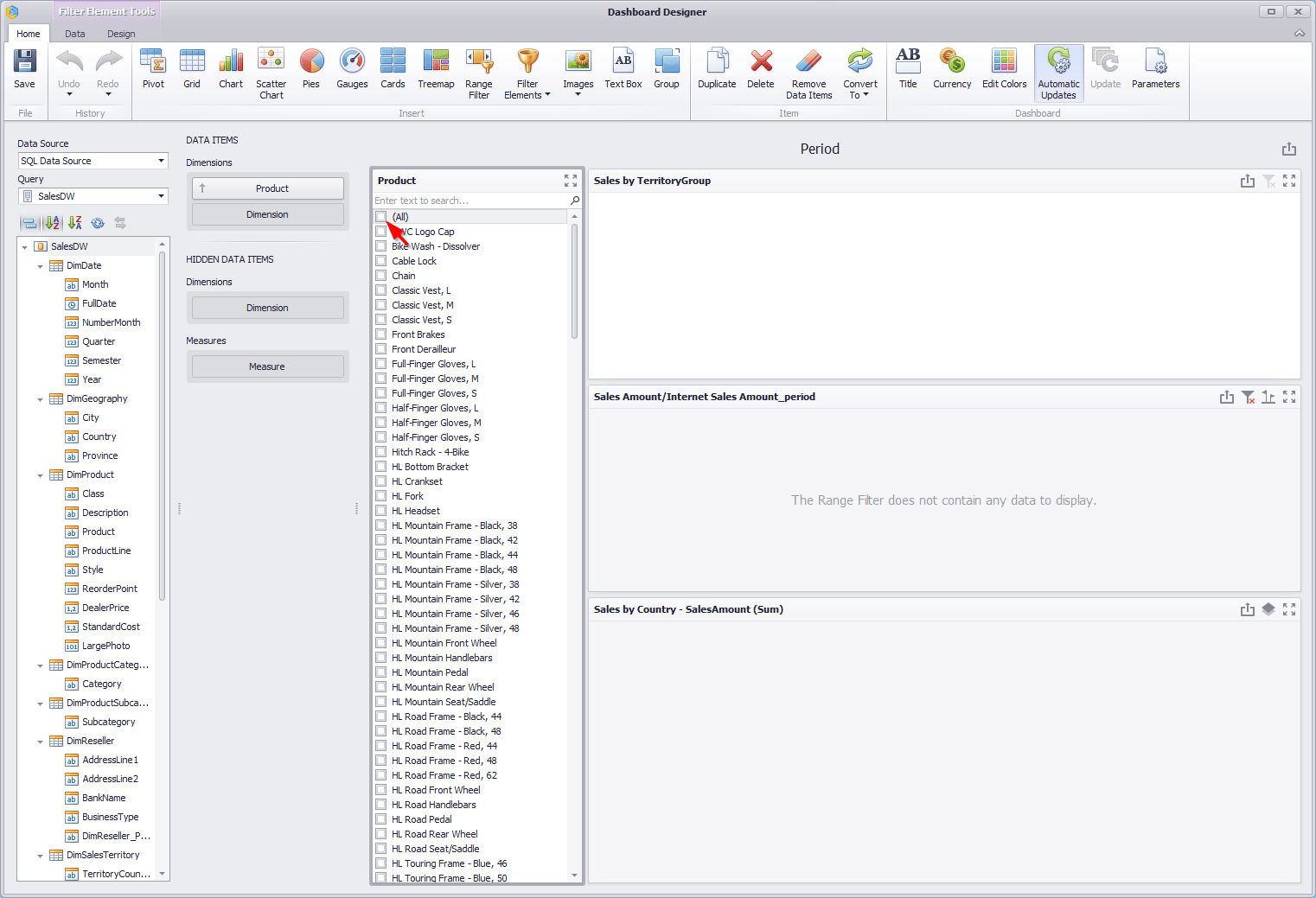
Task: Add a Range Filter item
Action: pos(479,73)
